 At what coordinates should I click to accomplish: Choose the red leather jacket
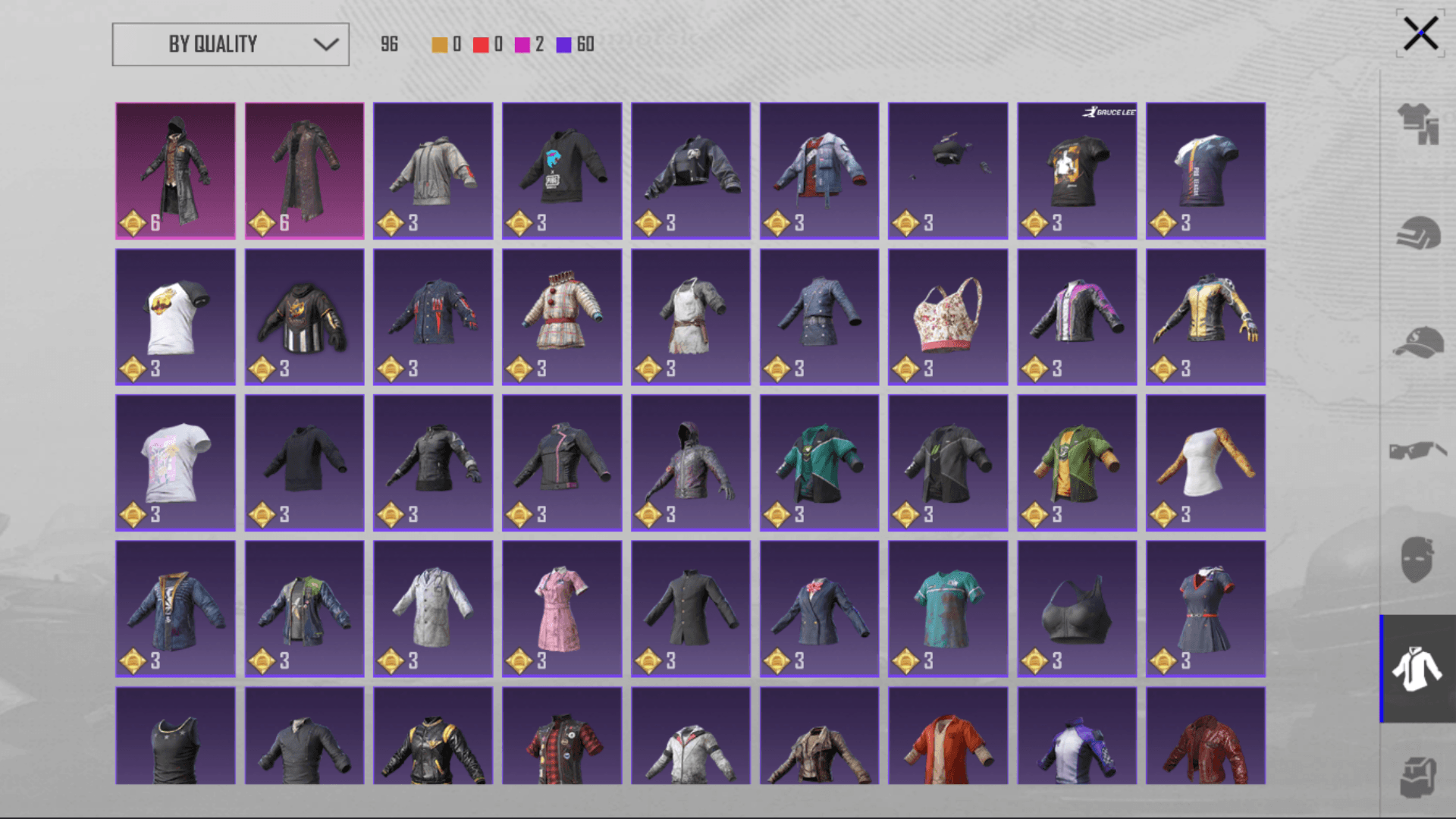(1206, 736)
